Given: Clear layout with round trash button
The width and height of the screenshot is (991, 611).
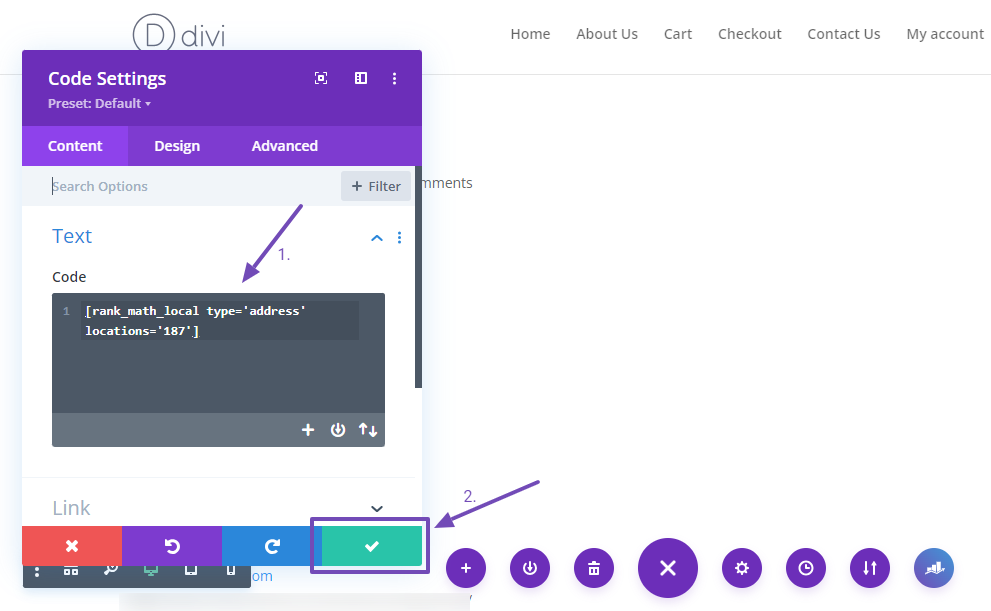Looking at the screenshot, I should click(593, 568).
